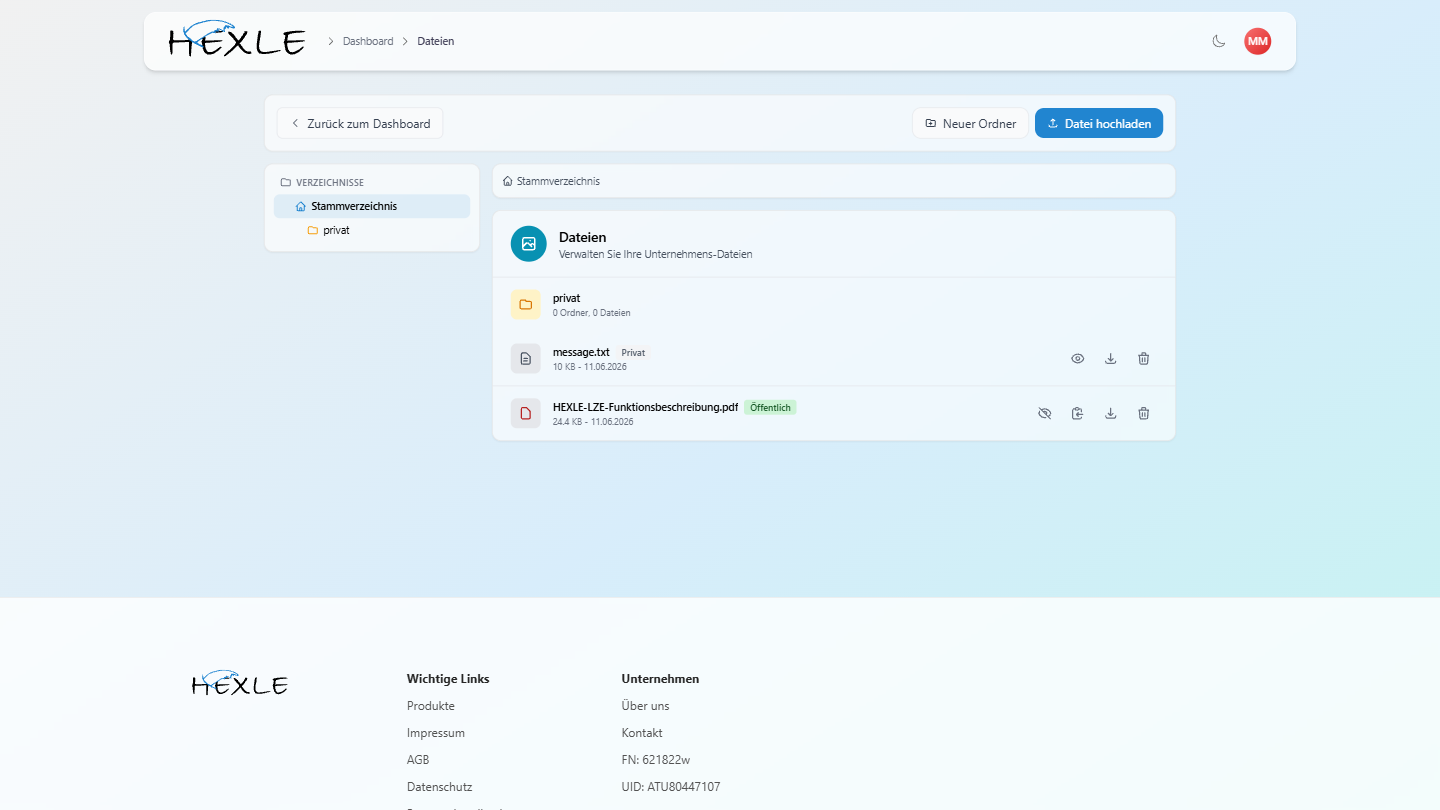Click the VERZEICHNISSE sidebar heading
This screenshot has height=810, width=1440.
click(330, 183)
